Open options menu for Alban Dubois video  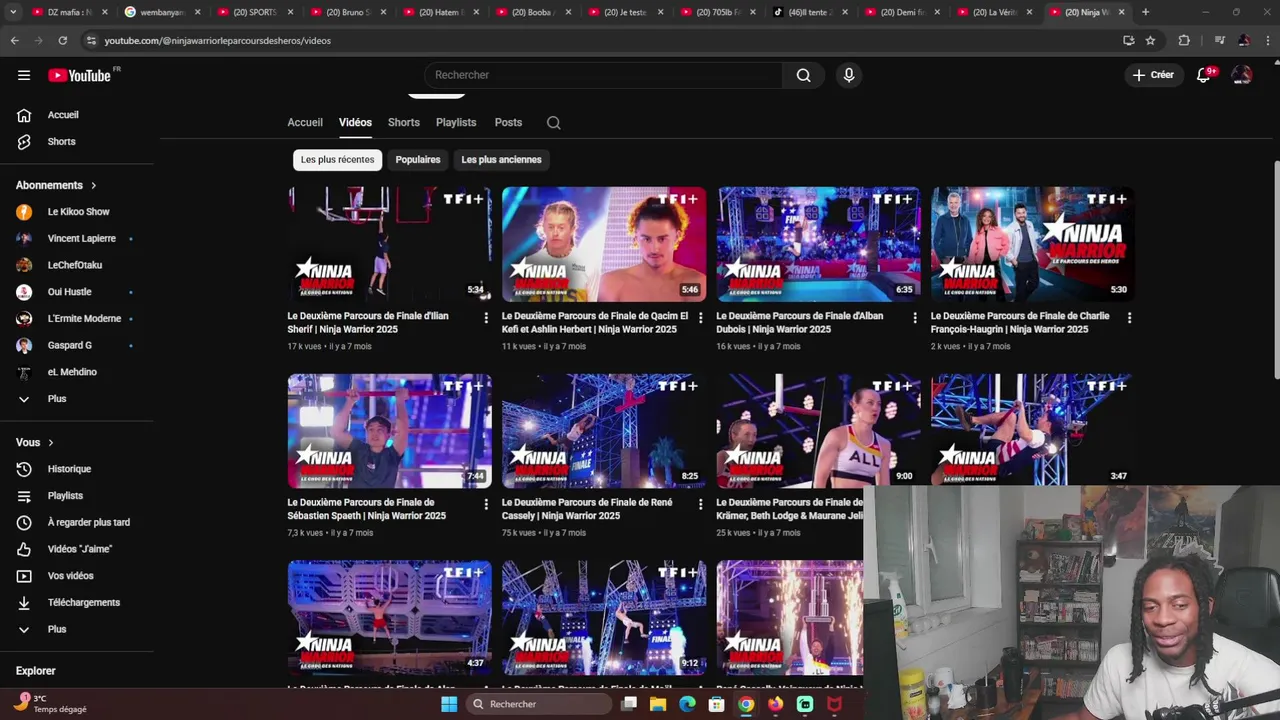click(915, 318)
